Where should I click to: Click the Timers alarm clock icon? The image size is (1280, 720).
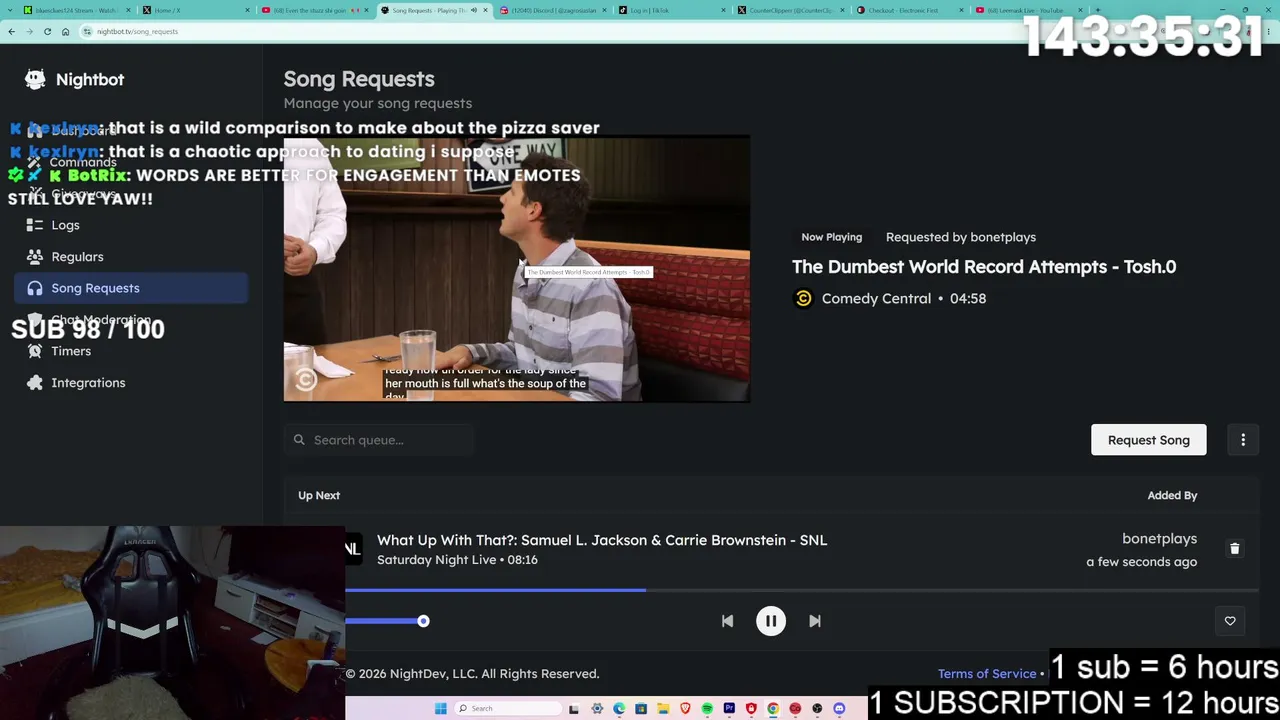(35, 351)
